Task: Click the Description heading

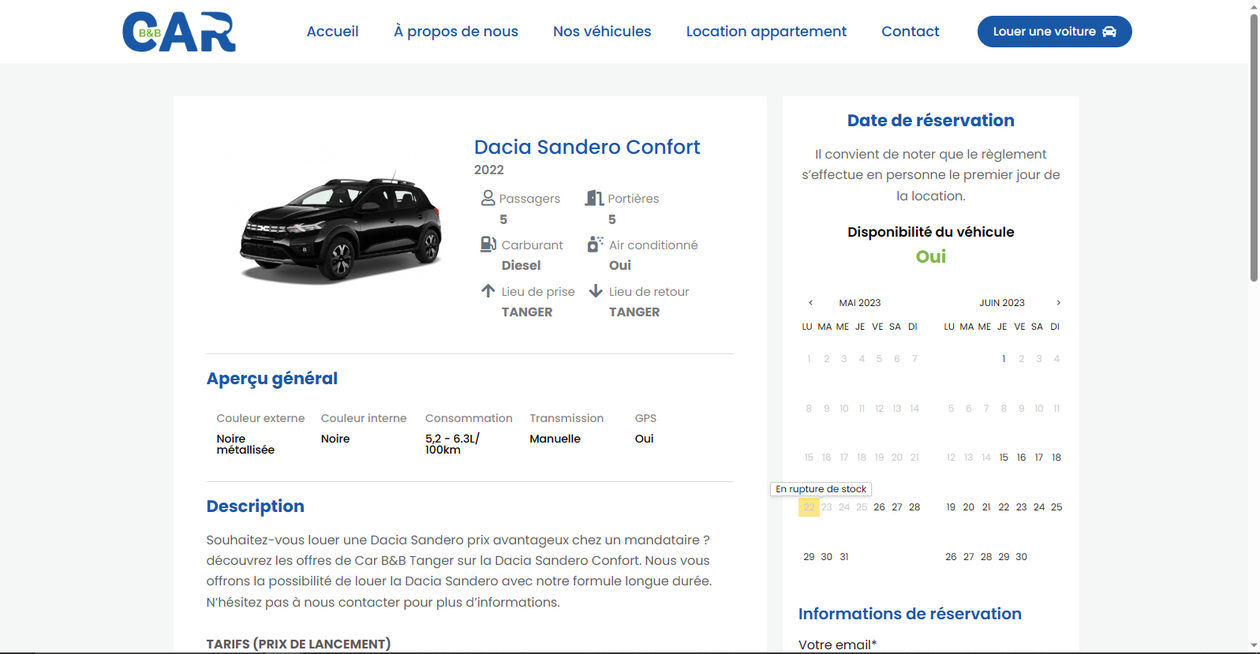Action: [x=255, y=506]
